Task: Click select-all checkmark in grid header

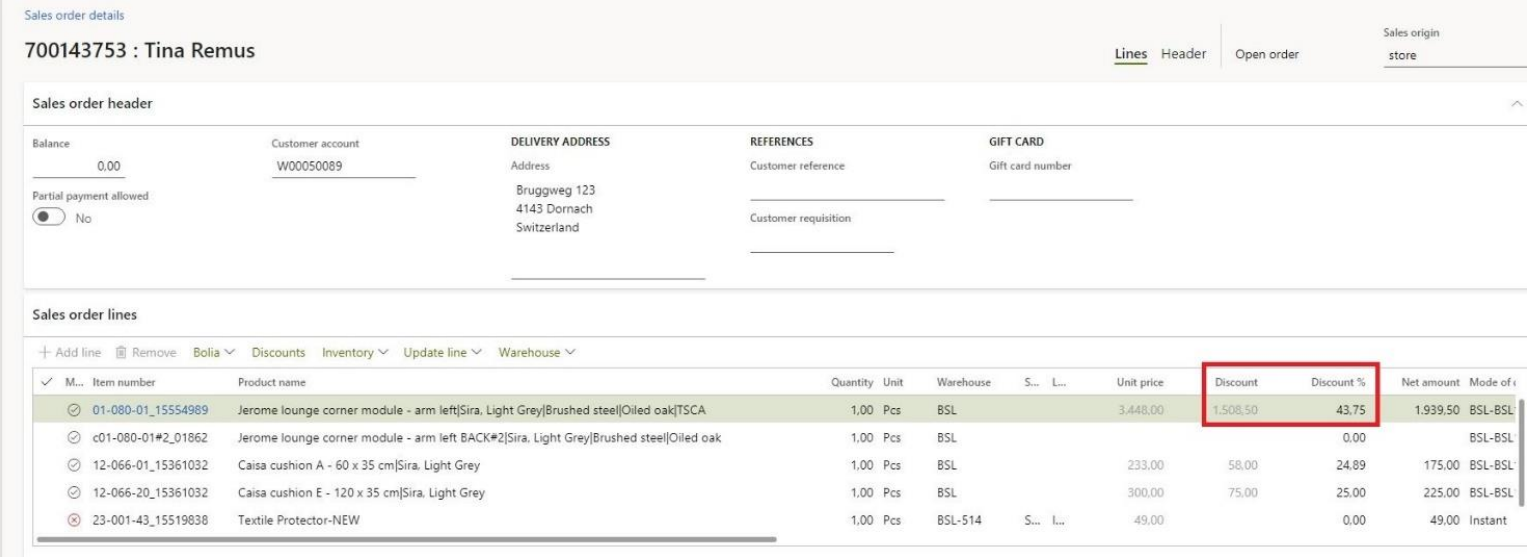Action: (44, 382)
